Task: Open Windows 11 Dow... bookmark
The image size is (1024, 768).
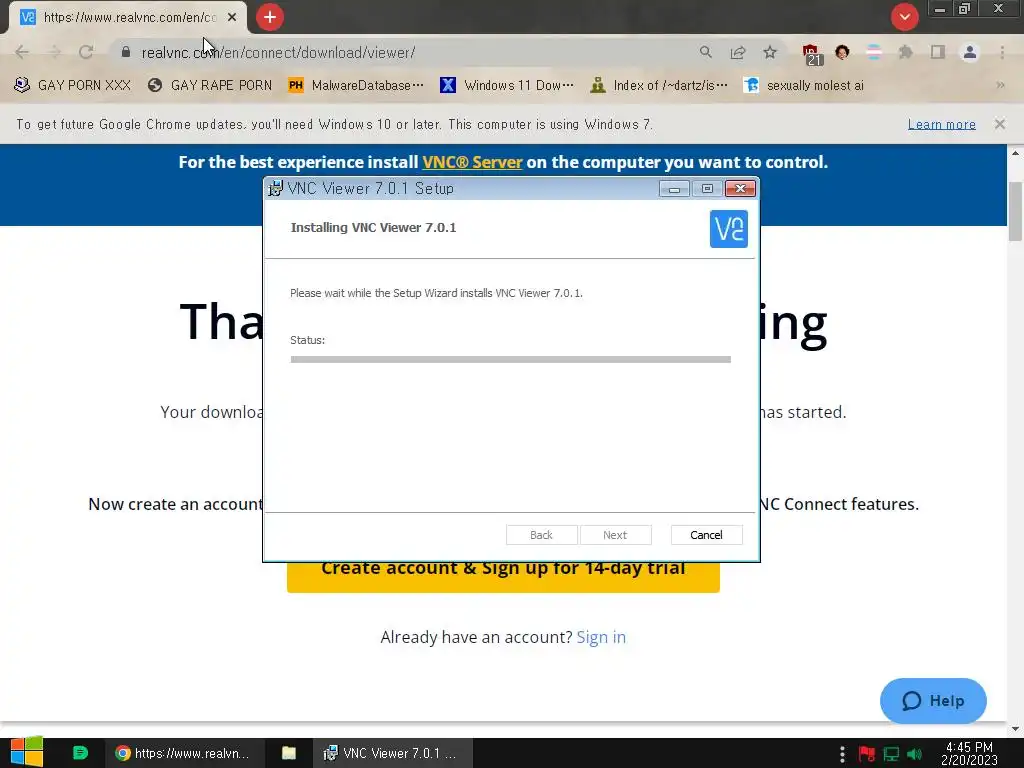Action: point(507,86)
